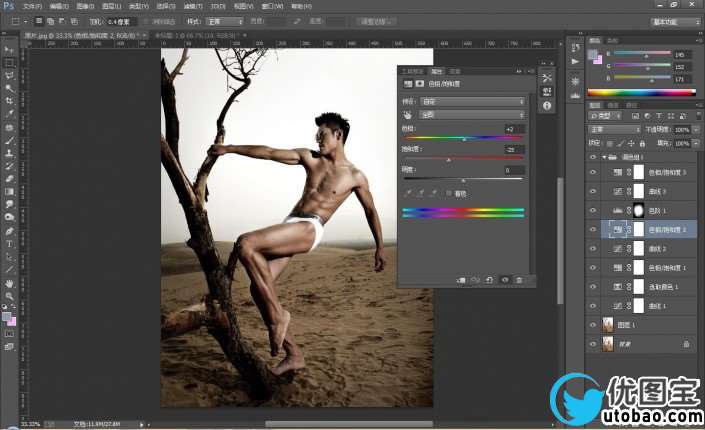Click the Feather value input field
The image size is (705, 430).
(x=120, y=21)
